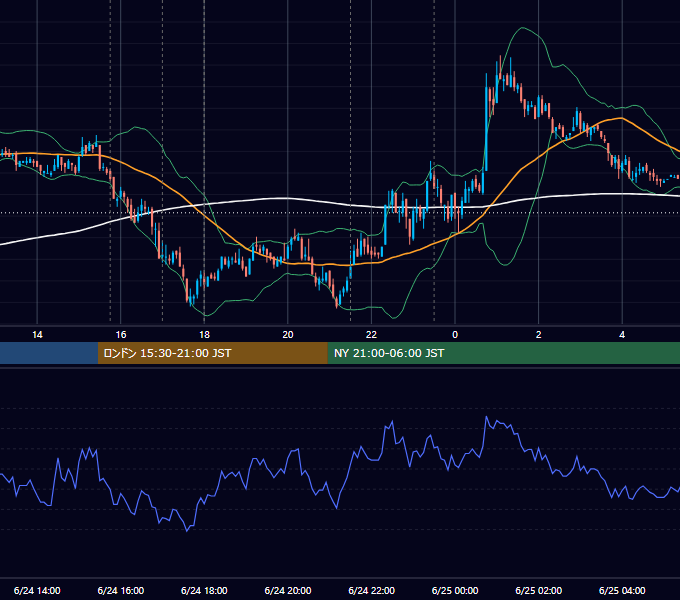
Task: Click the 6/24 14:00 date label
Action: tap(37, 590)
